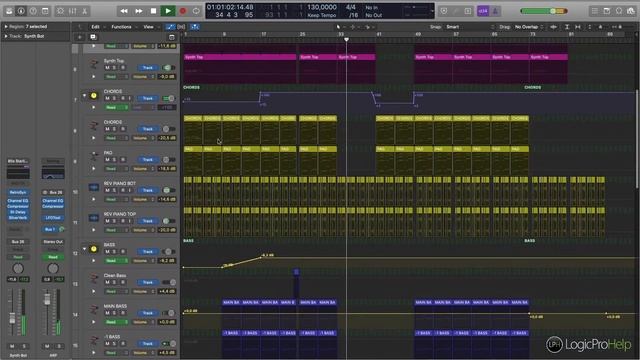Viewport: 640px width, 360px height.
Task: Click the tempo 130,0000 display
Action: pyautogui.click(x=322, y=7)
